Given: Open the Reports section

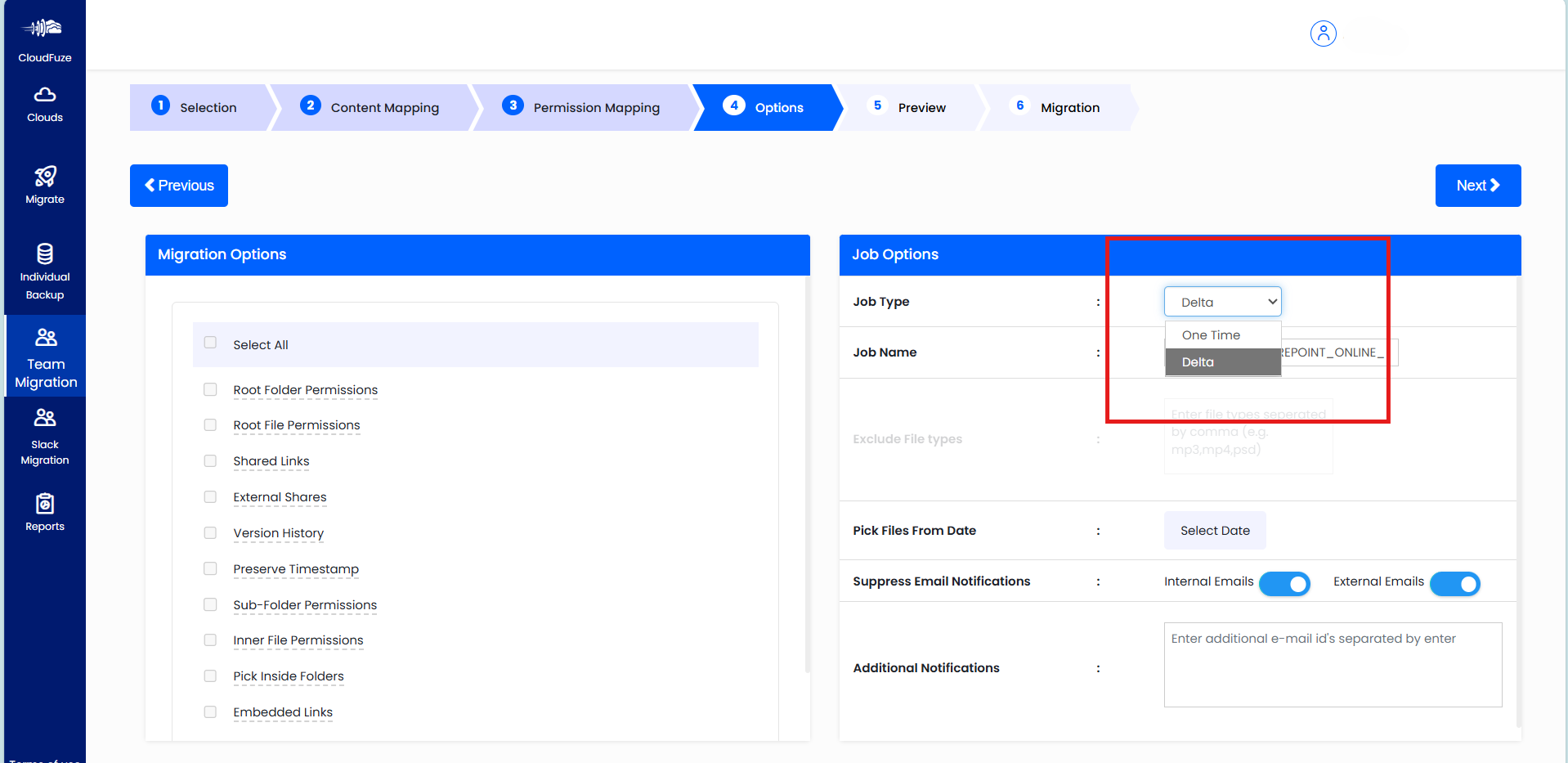Looking at the screenshot, I should tap(44, 510).
